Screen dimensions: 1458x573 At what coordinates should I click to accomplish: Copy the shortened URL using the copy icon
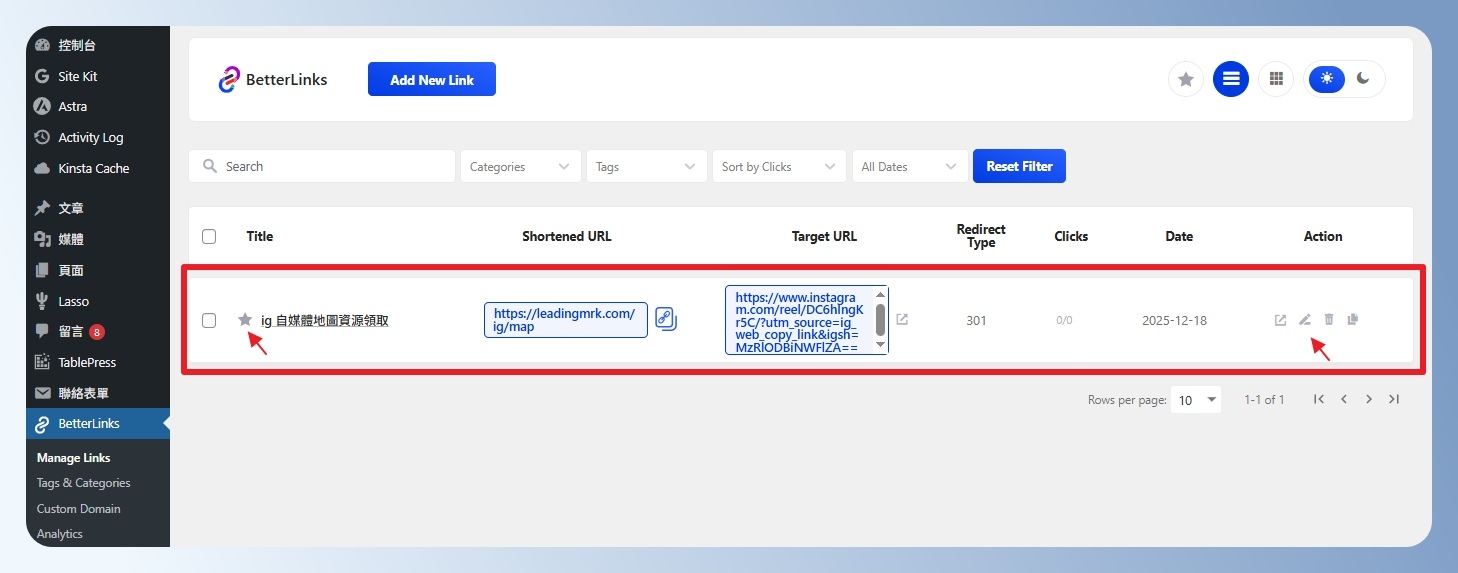(x=666, y=320)
